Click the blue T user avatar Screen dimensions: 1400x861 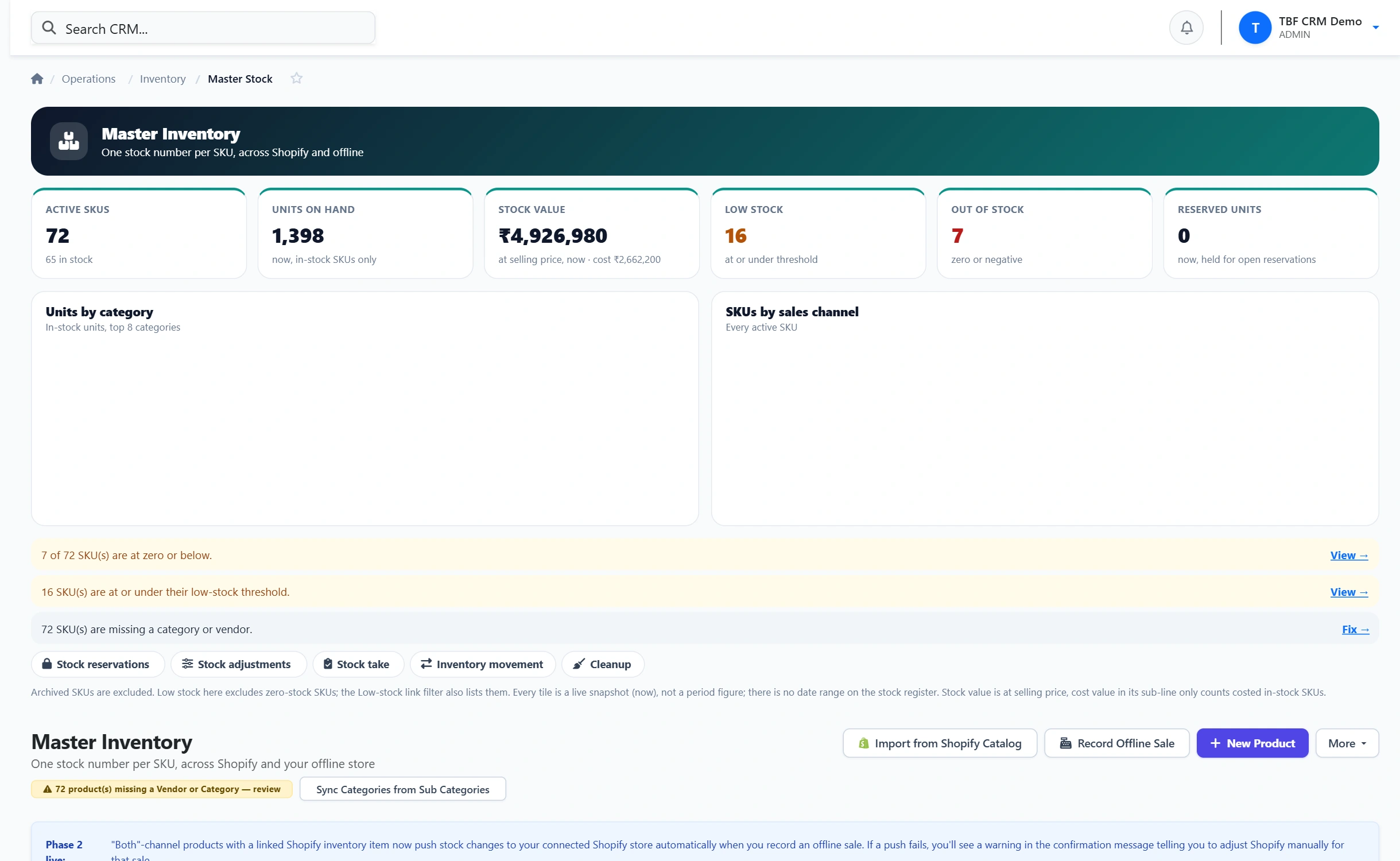1255,28
